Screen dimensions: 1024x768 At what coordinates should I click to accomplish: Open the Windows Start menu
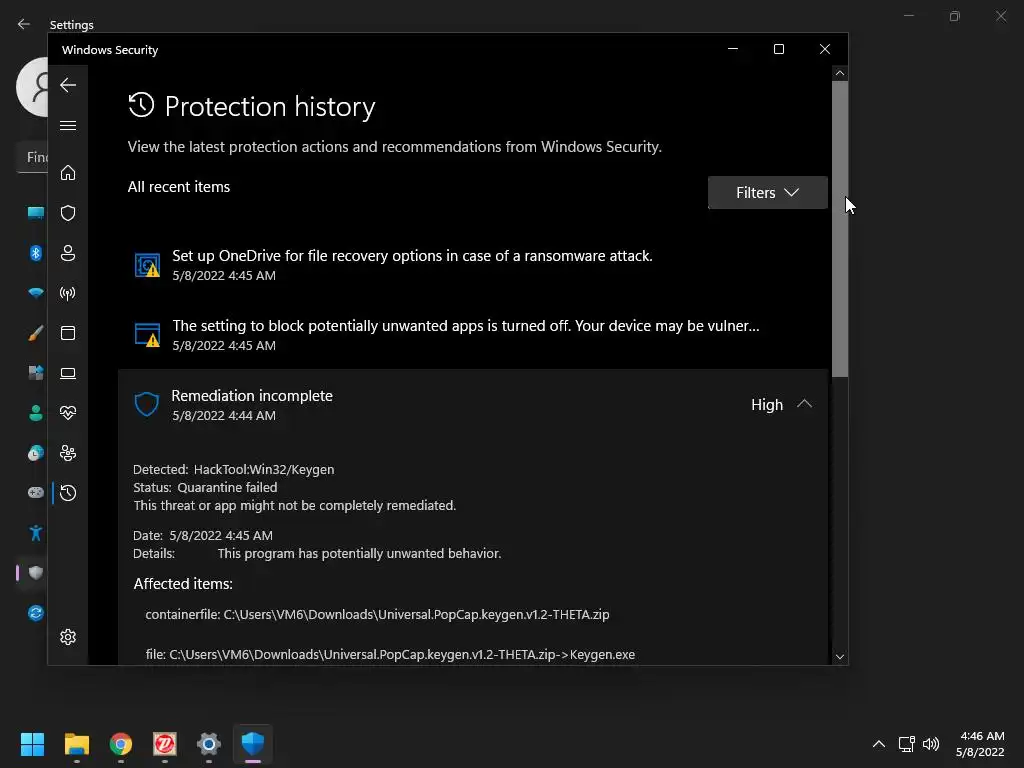click(x=33, y=744)
